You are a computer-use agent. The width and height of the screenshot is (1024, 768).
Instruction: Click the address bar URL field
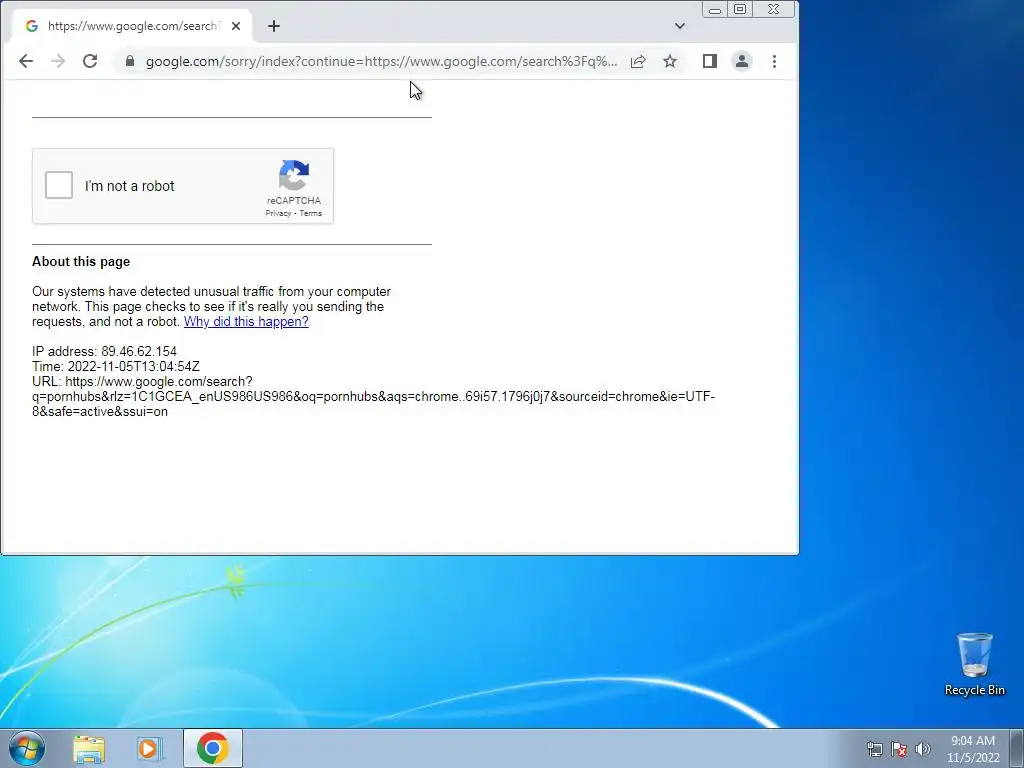381,61
